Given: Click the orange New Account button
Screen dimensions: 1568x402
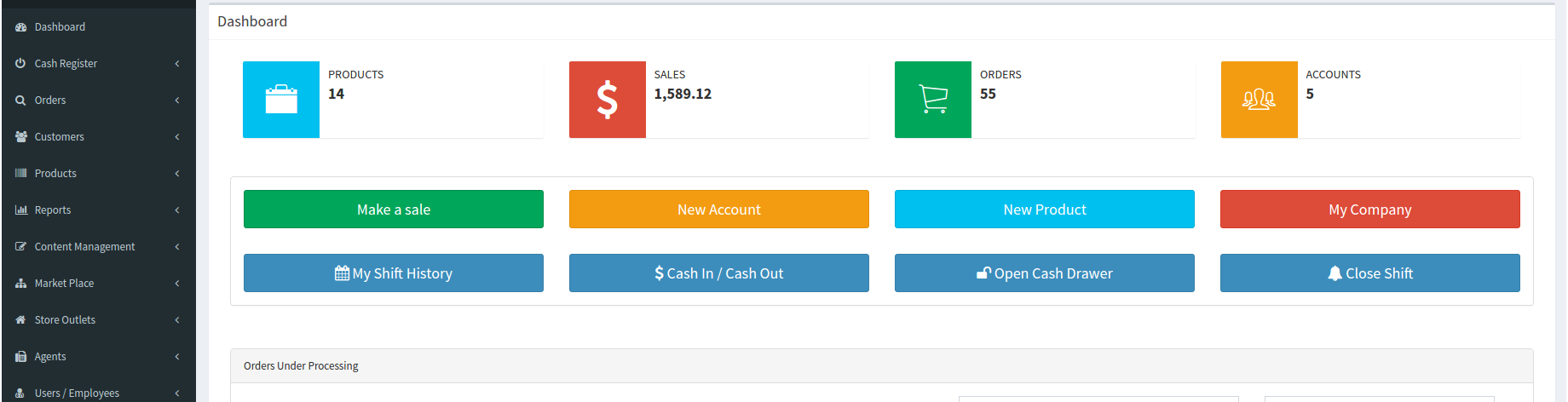Looking at the screenshot, I should pos(718,210).
